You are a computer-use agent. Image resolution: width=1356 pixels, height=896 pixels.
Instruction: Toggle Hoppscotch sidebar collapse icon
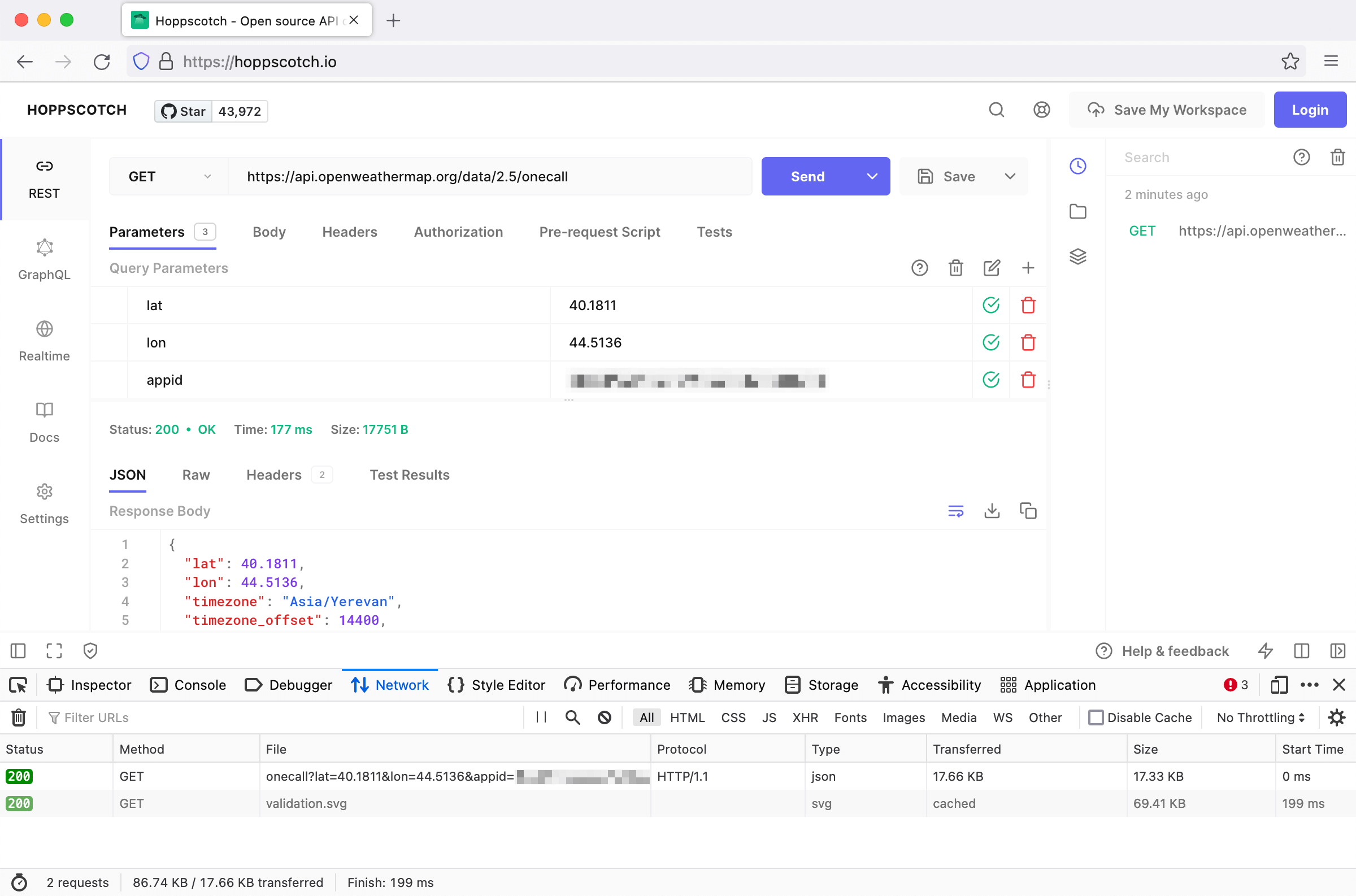click(x=18, y=651)
